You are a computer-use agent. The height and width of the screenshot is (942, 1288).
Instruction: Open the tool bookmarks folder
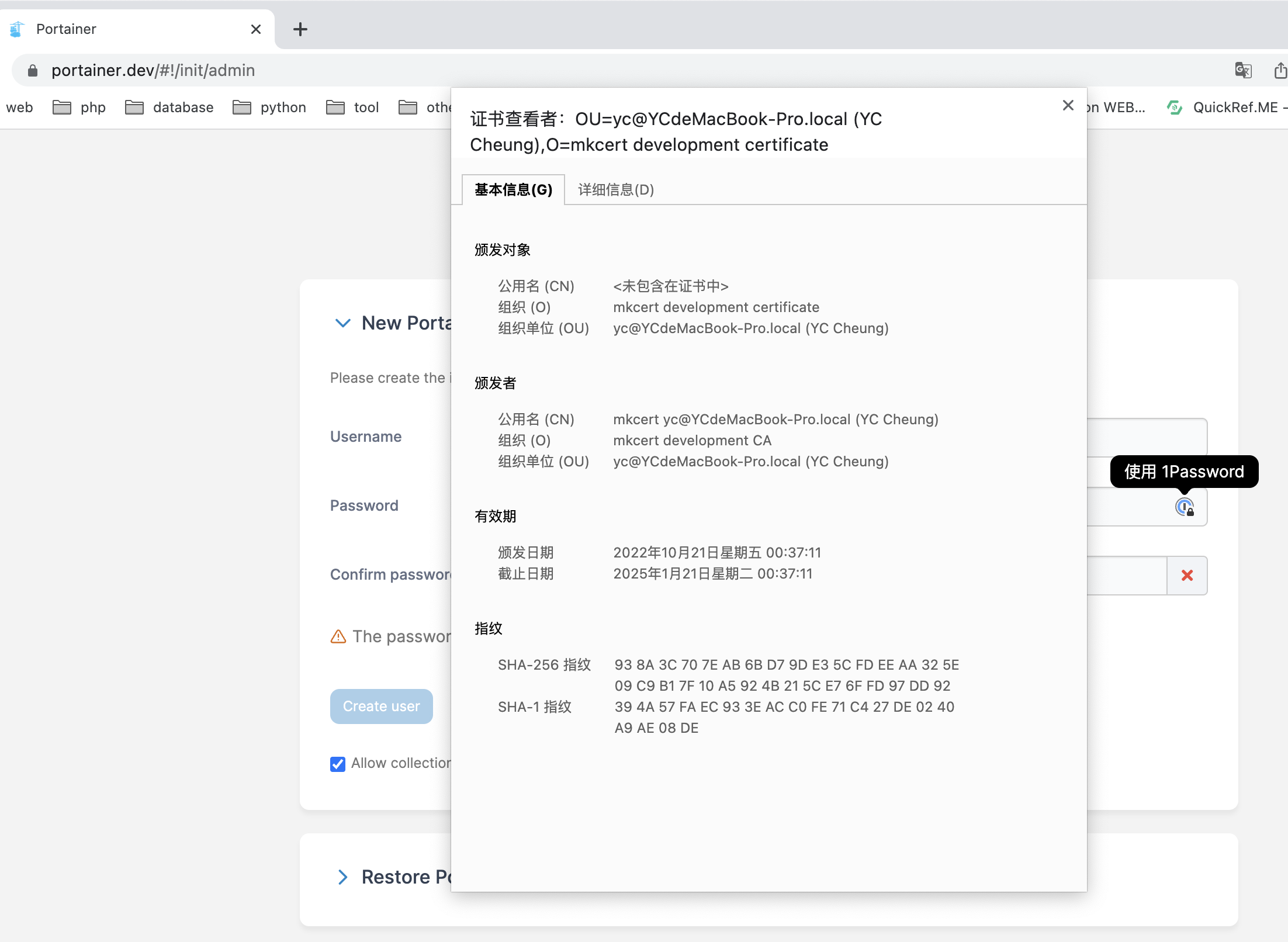[352, 108]
